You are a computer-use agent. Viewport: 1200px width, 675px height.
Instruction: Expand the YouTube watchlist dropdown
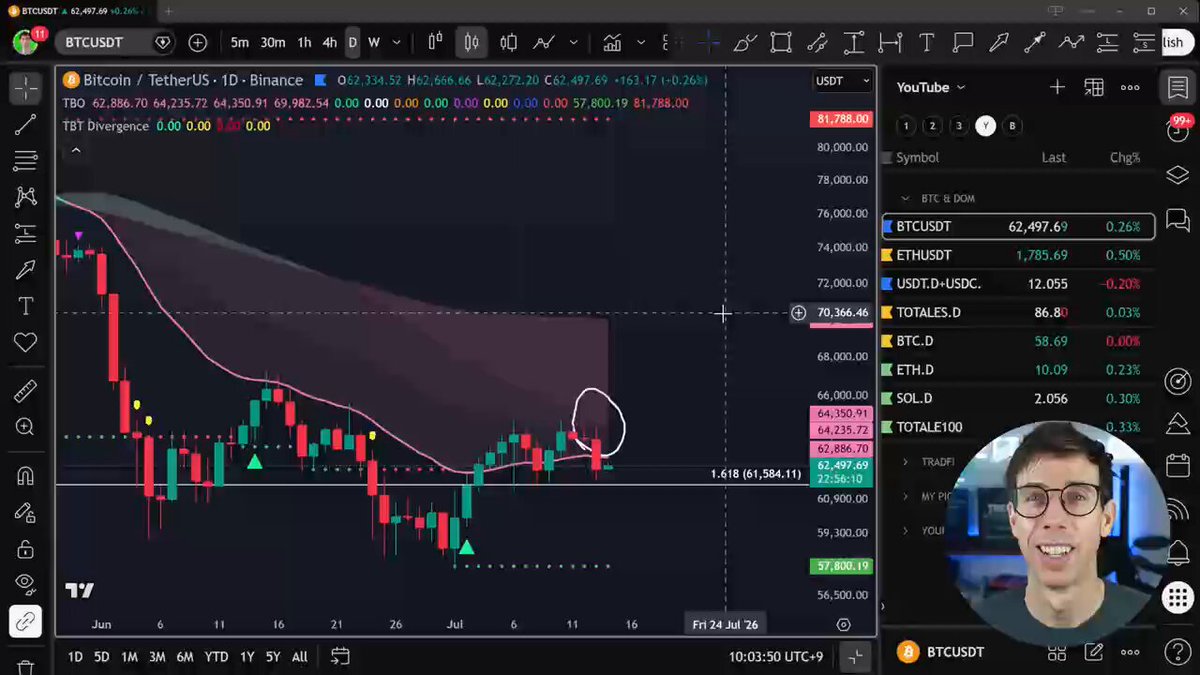[x=931, y=87]
